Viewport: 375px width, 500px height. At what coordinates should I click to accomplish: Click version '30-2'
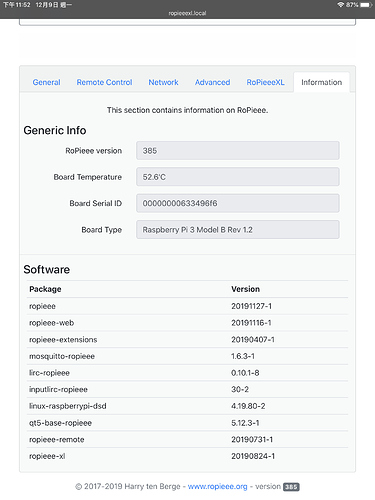240,389
